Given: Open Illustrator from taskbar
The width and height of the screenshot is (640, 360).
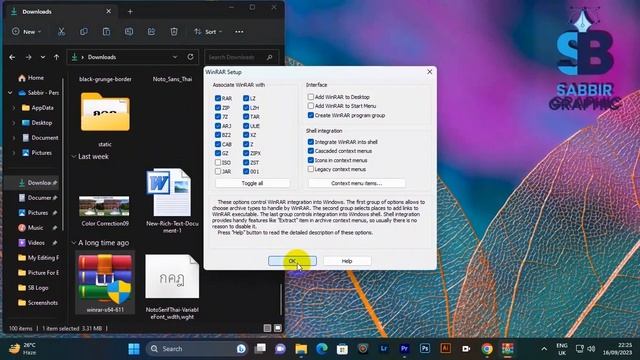Looking at the screenshot, I should point(445,349).
